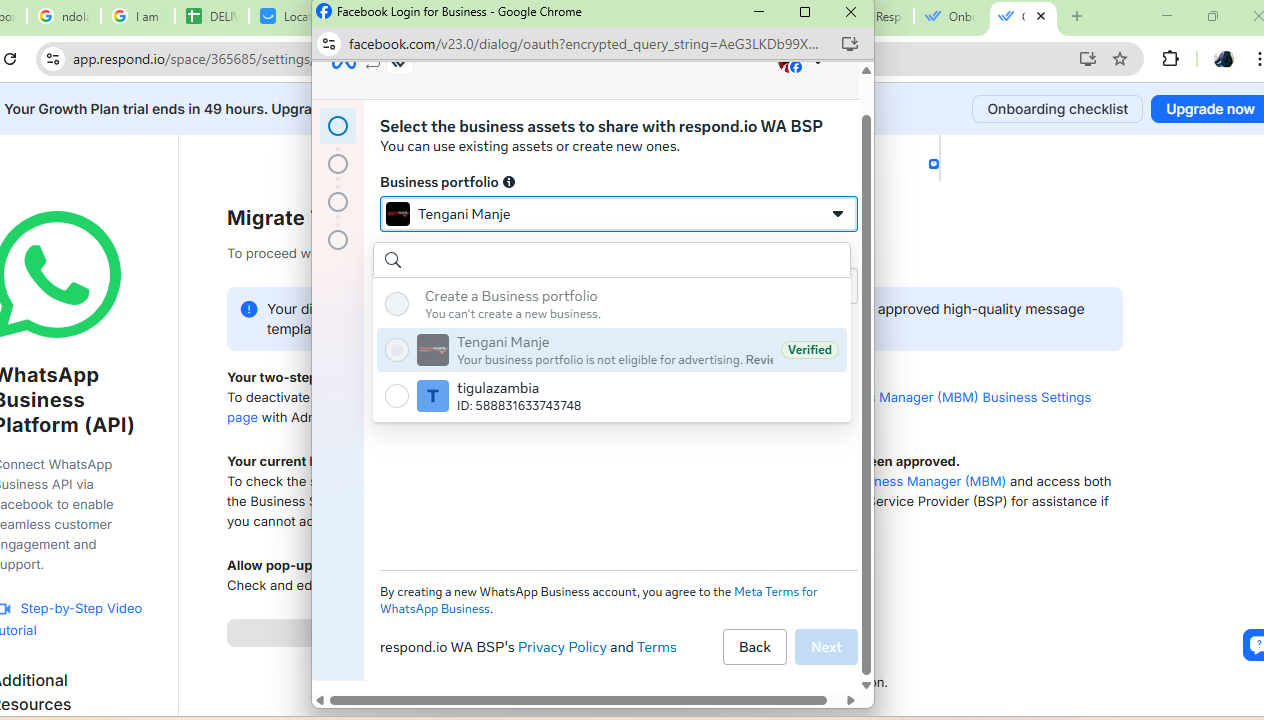Viewport: 1264px width, 720px height.
Task: Click the tigulazambia portfolio avatar icon
Action: [x=433, y=396]
